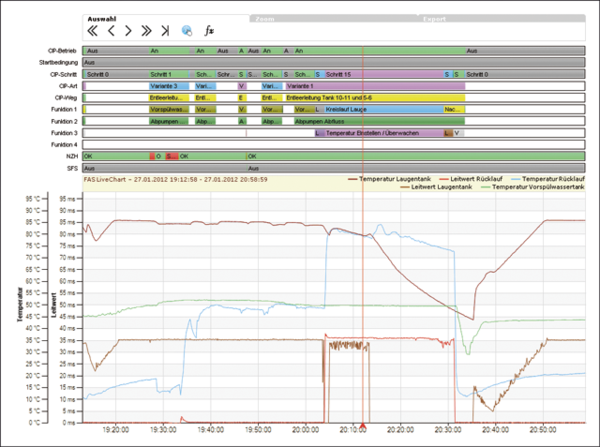Click the CIP-Betrieb row label
Image resolution: width=600 pixels, height=447 pixels.
point(62,51)
